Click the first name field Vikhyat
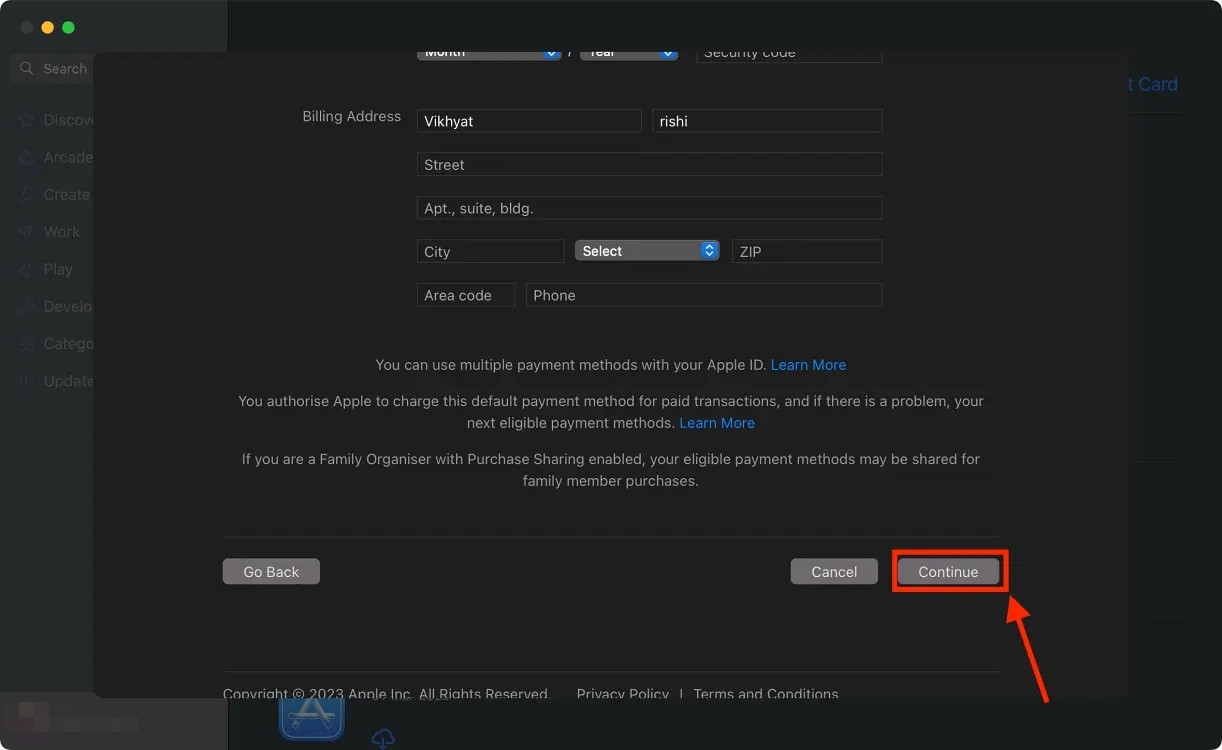 (529, 121)
